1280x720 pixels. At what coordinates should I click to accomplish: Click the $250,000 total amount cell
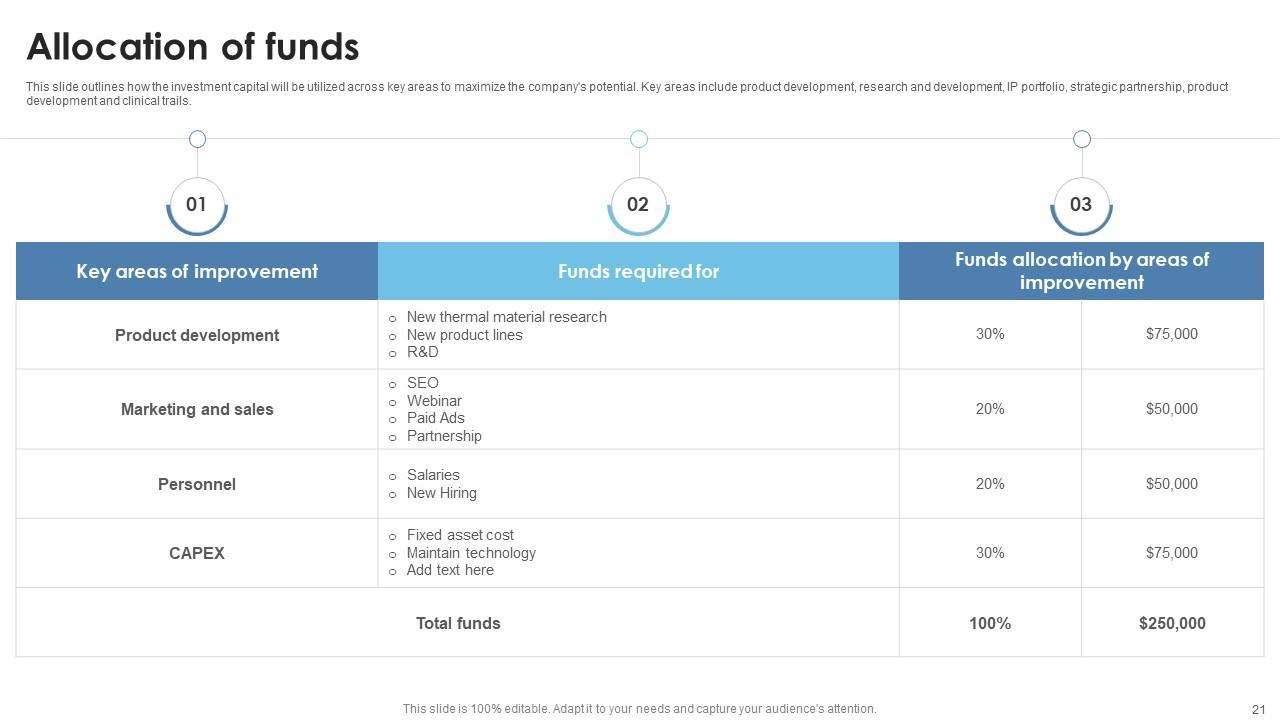pyautogui.click(x=1172, y=623)
